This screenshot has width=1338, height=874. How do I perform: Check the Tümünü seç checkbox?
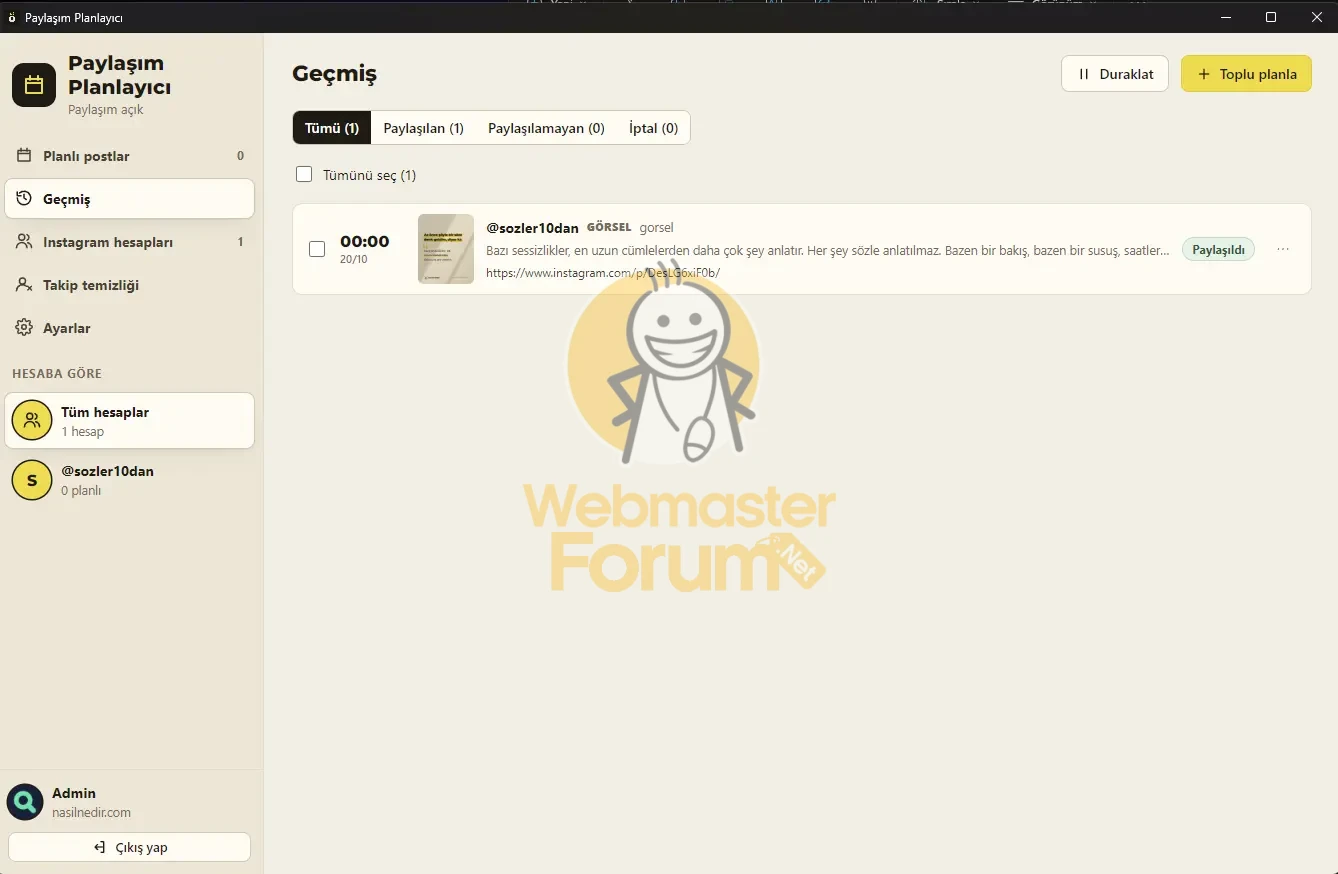(304, 175)
